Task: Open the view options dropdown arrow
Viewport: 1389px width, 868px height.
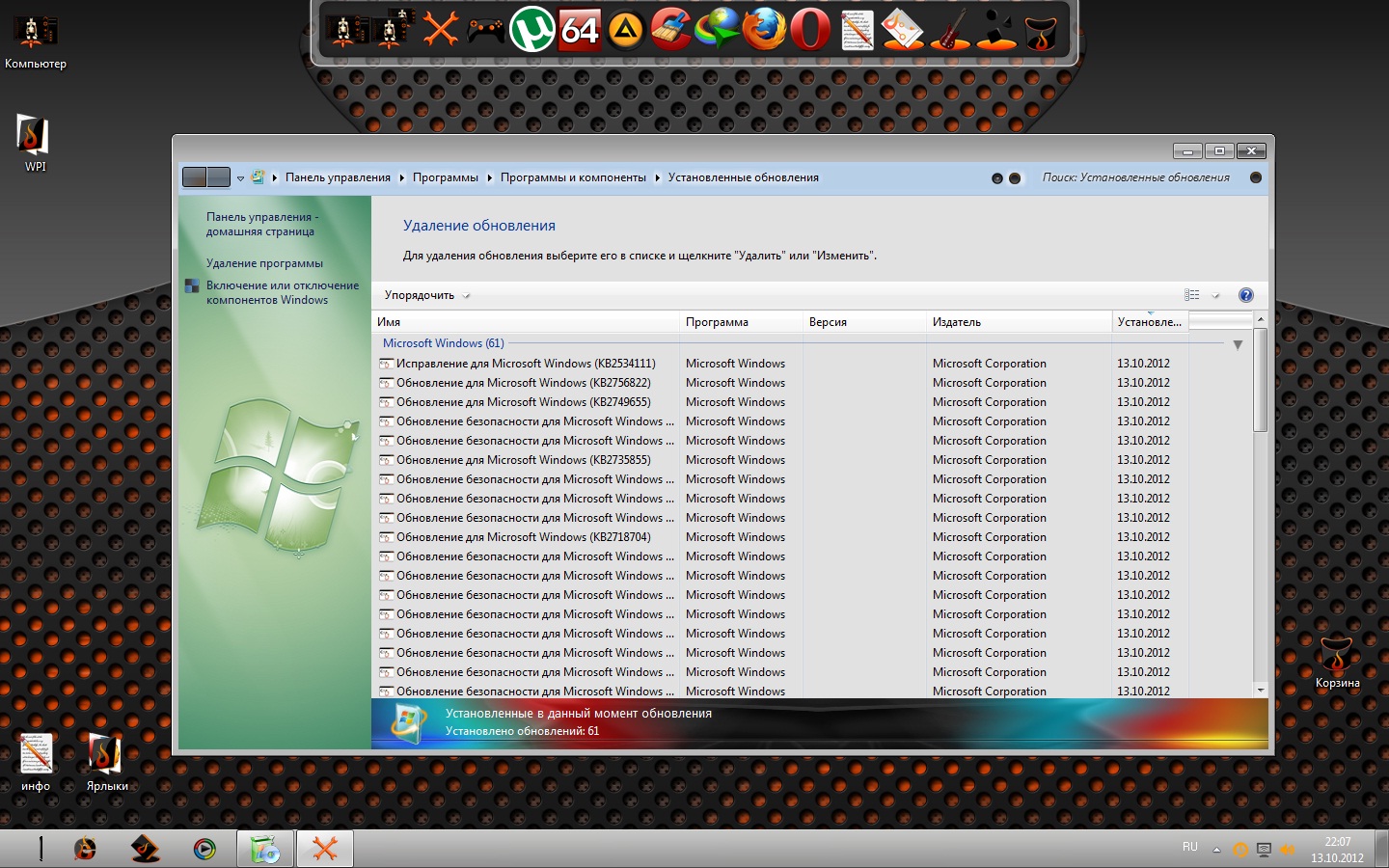Action: (1215, 295)
